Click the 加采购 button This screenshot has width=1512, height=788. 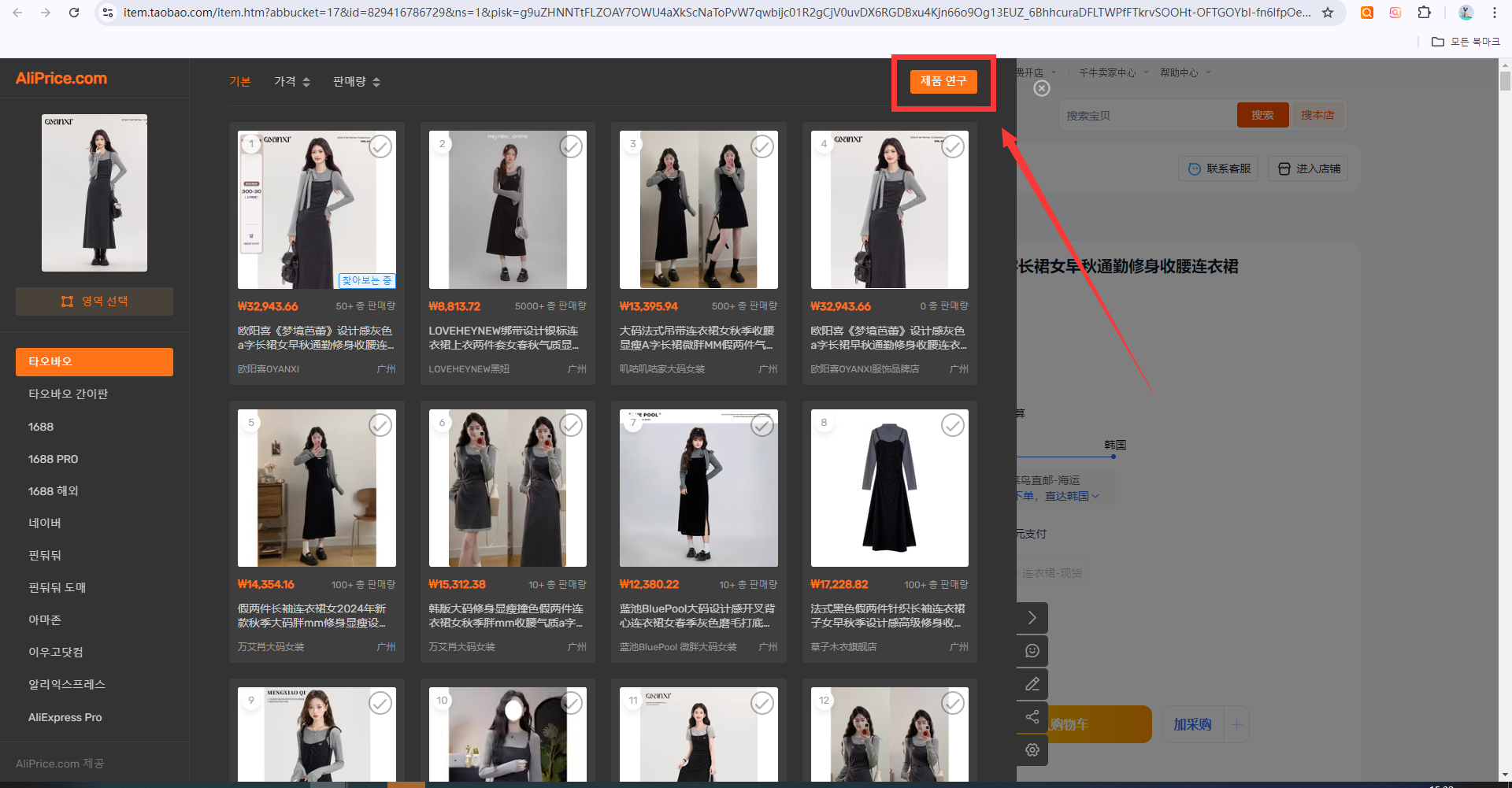[1192, 724]
